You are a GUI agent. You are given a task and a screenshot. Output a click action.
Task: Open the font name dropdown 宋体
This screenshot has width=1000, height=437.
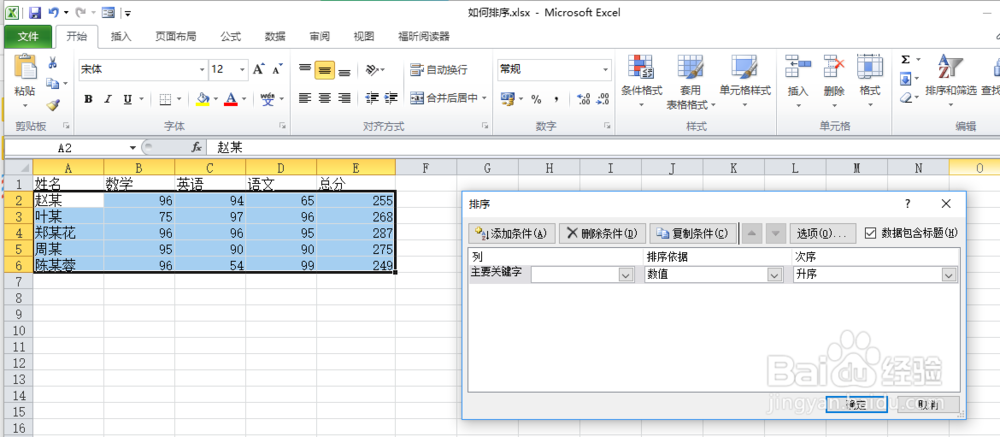202,70
